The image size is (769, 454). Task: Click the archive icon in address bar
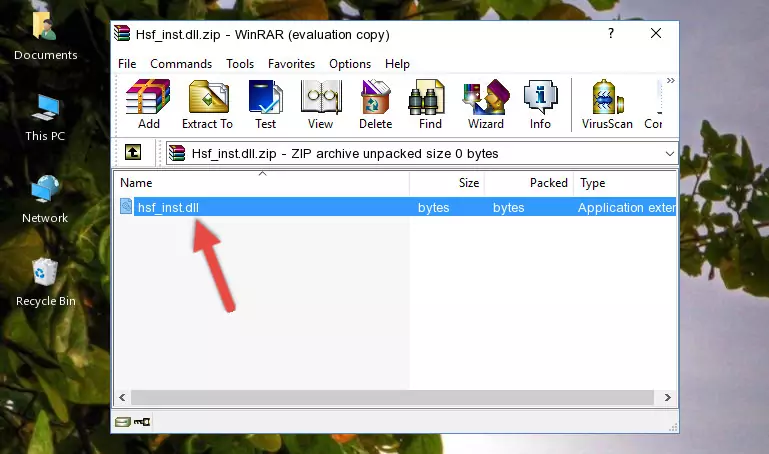[177, 153]
